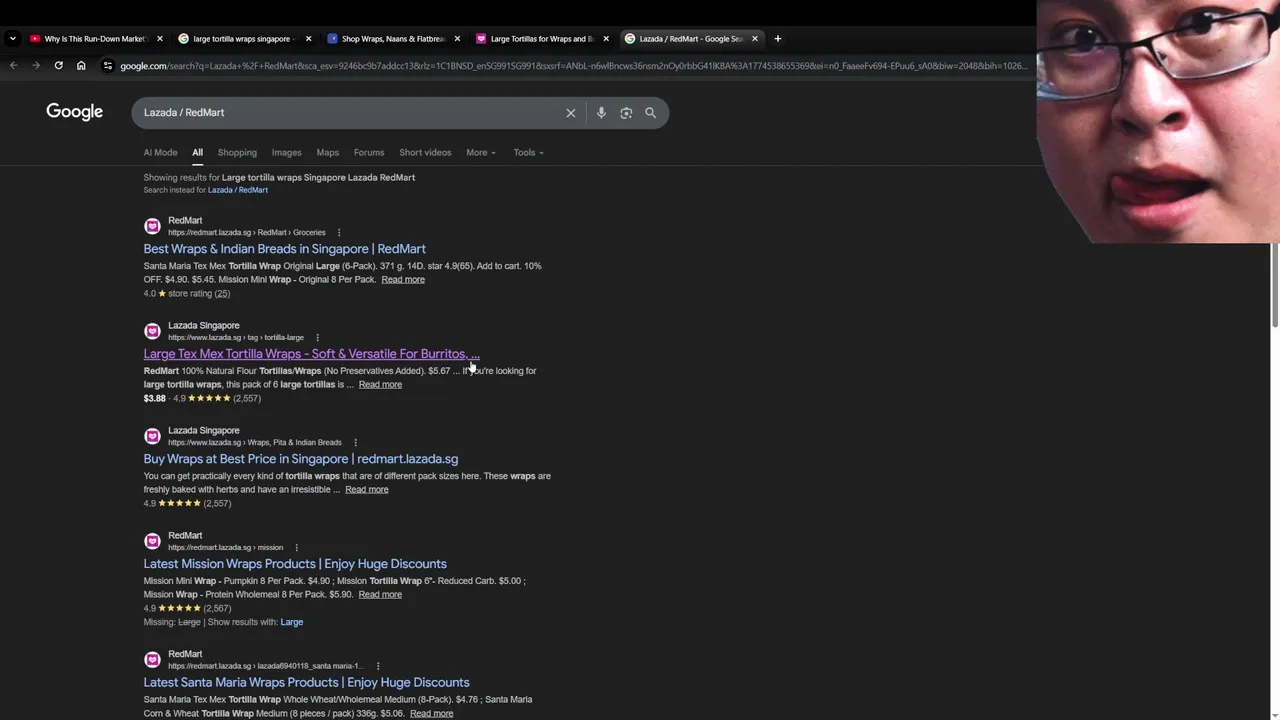This screenshot has height=720, width=1280.
Task: Click the page vertical scrollbar
Action: (1275, 285)
